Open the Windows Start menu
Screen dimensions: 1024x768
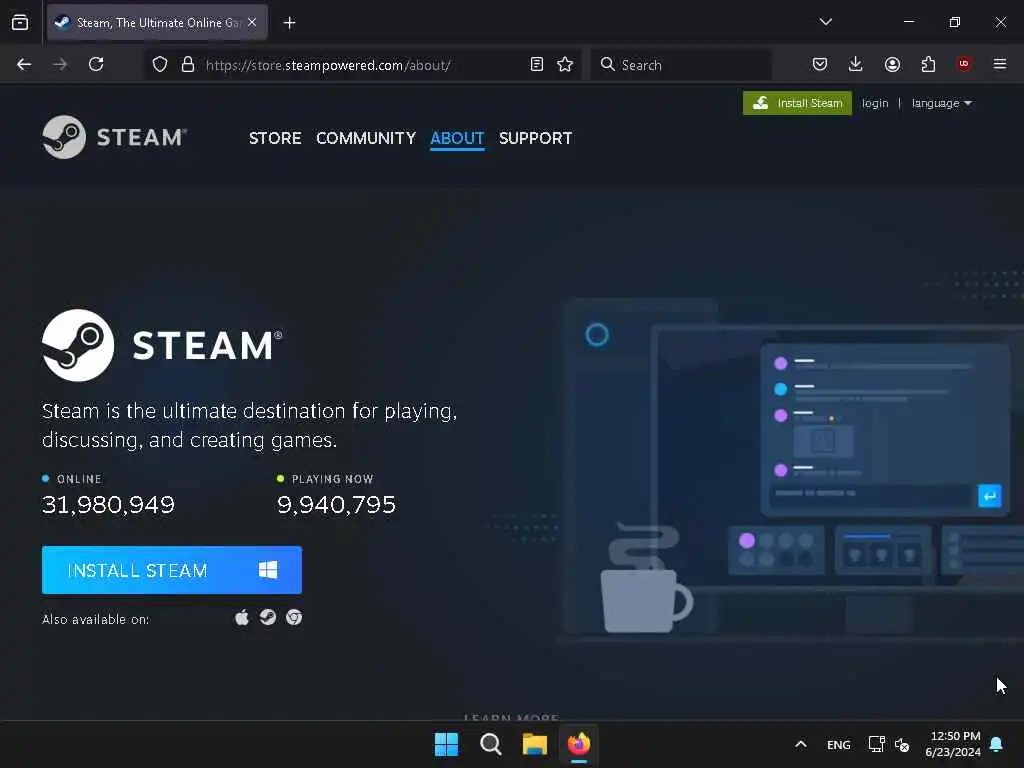click(447, 744)
